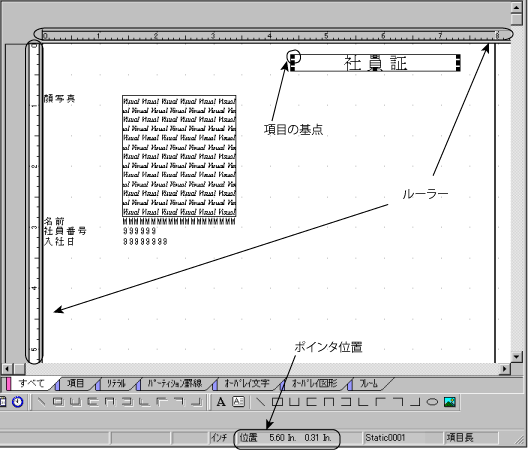
Task: Select the double-line U-shaped partition border tool
Action: [76, 402]
